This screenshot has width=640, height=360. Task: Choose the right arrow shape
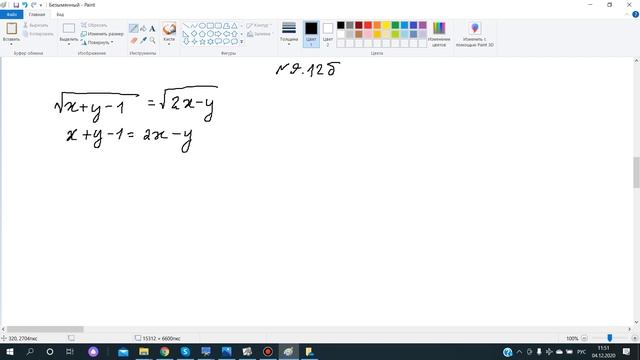[218, 34]
